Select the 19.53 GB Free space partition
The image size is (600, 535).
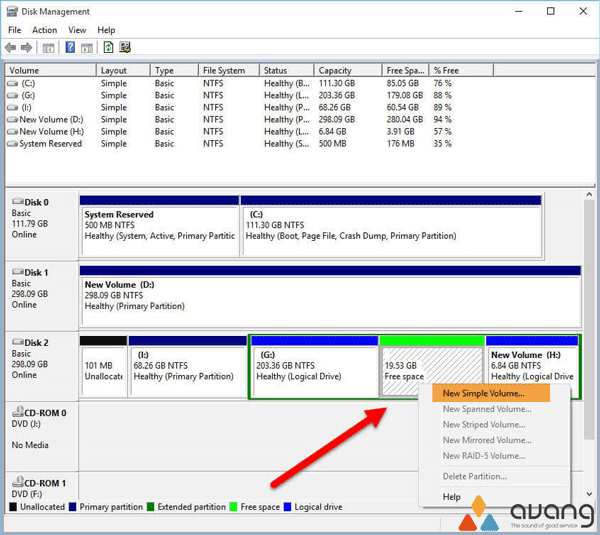[431, 370]
